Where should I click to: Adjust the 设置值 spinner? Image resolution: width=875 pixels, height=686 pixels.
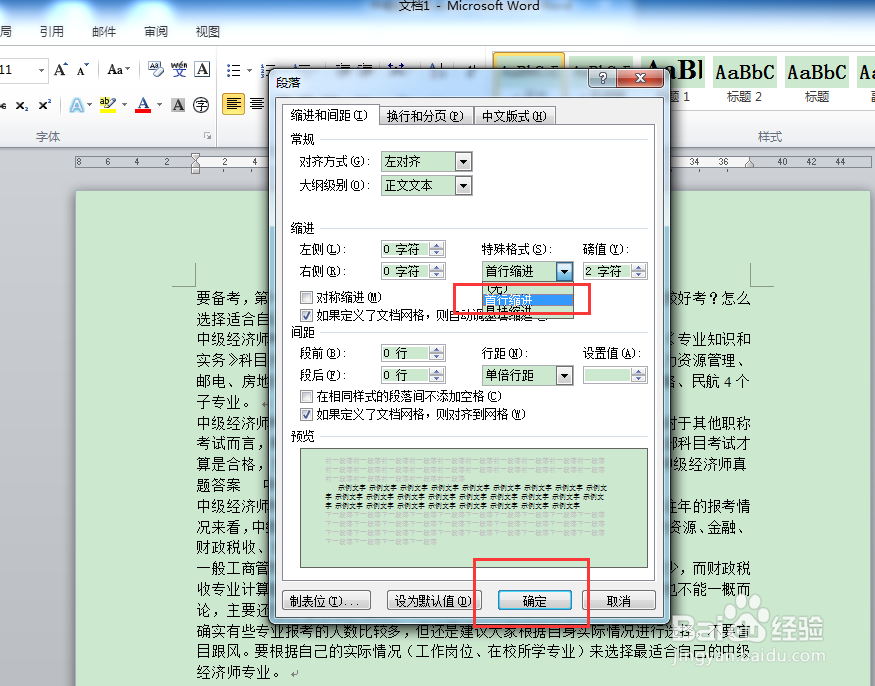(x=639, y=375)
